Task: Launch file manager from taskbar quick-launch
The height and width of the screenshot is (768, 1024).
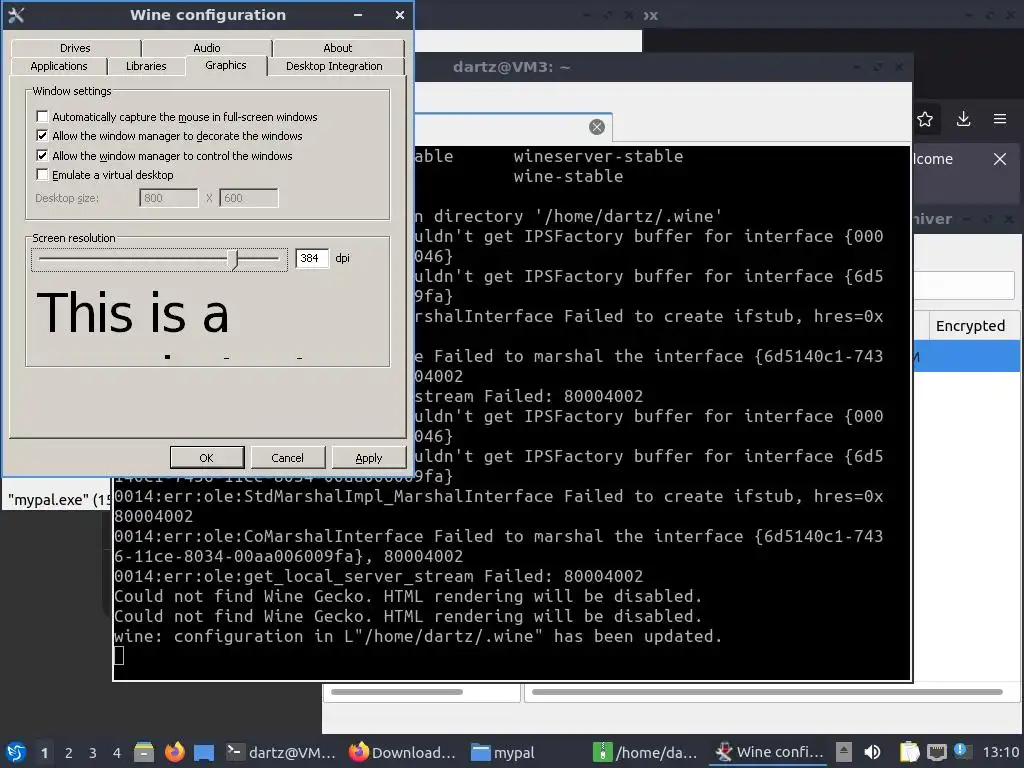Action: tap(144, 752)
